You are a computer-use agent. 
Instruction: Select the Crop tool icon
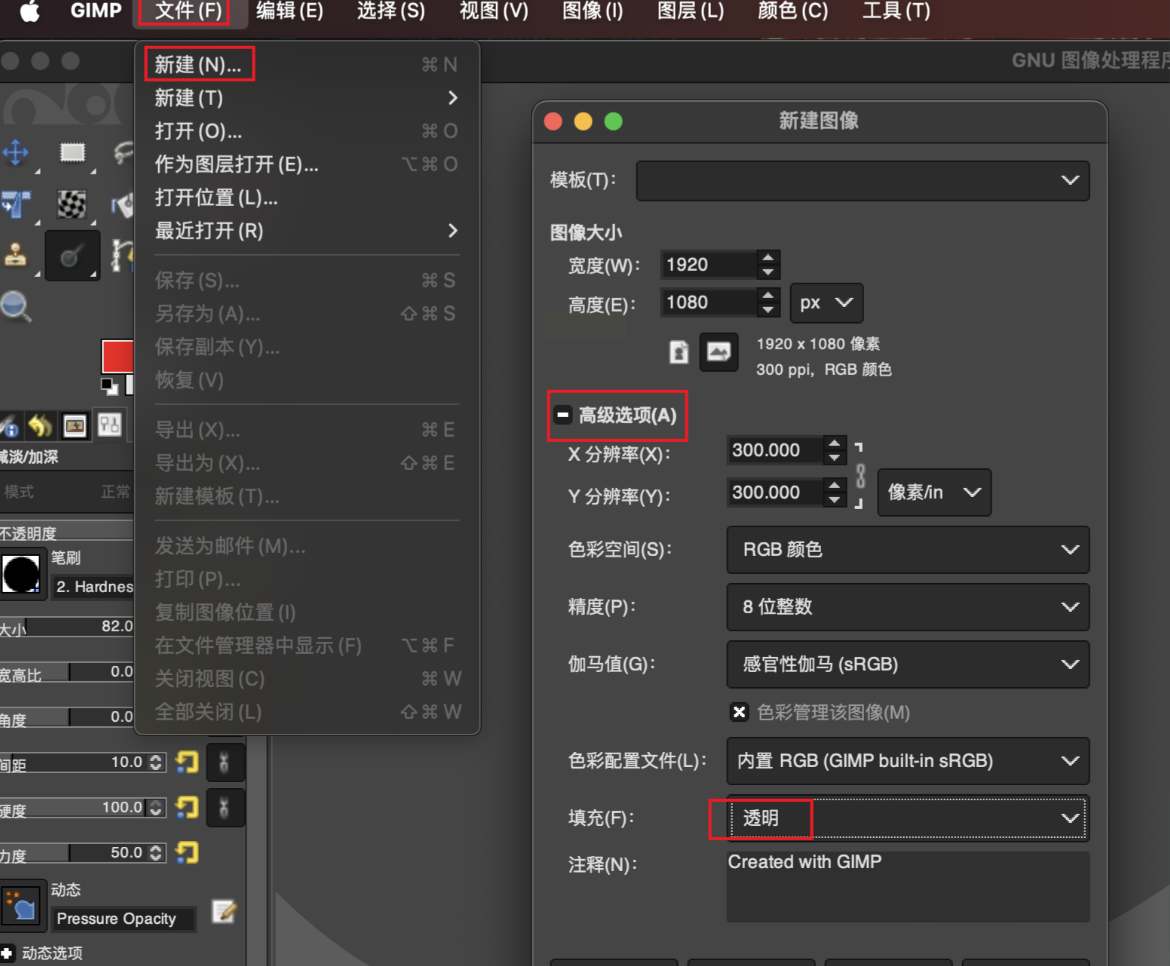(x=16, y=204)
